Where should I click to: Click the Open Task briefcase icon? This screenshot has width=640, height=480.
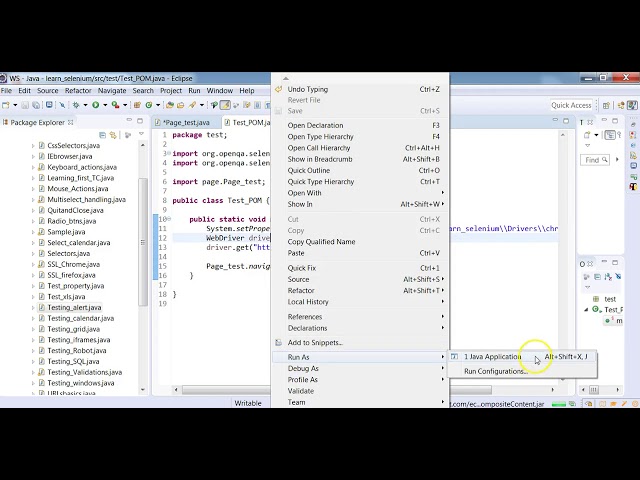[180, 105]
